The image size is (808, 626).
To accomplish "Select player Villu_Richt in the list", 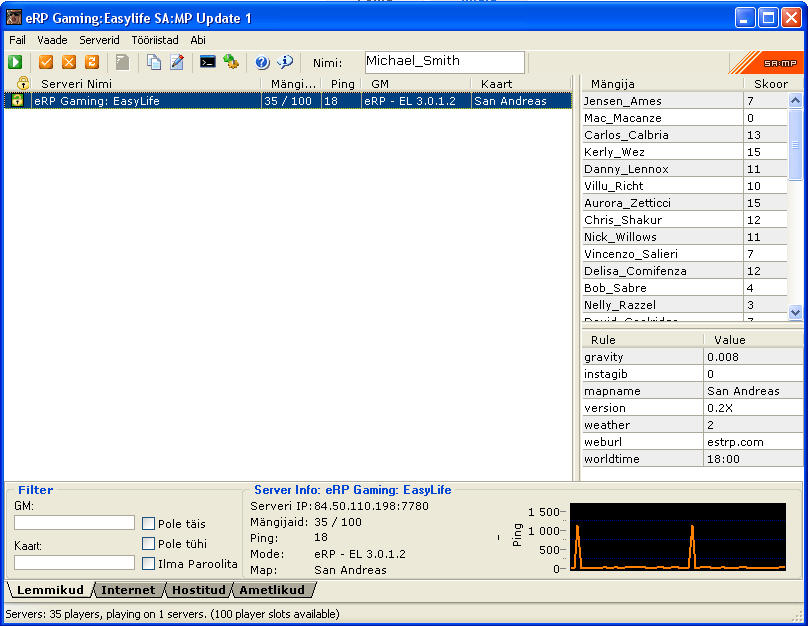I will tap(685, 186).
